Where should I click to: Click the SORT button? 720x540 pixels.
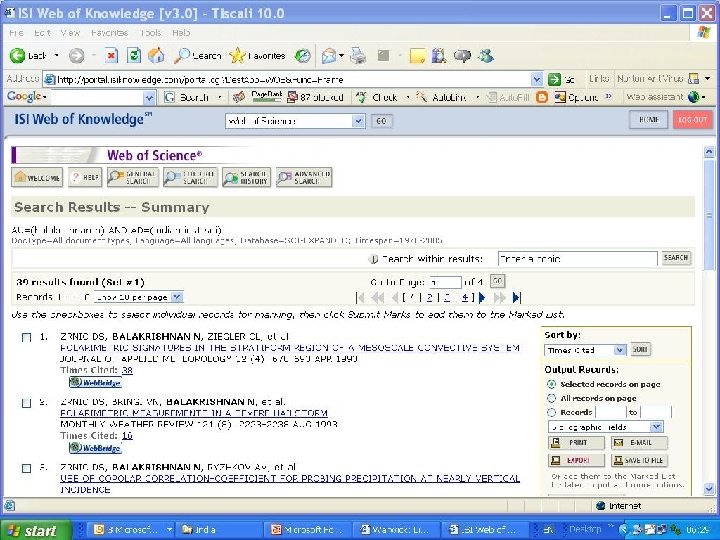(x=640, y=349)
